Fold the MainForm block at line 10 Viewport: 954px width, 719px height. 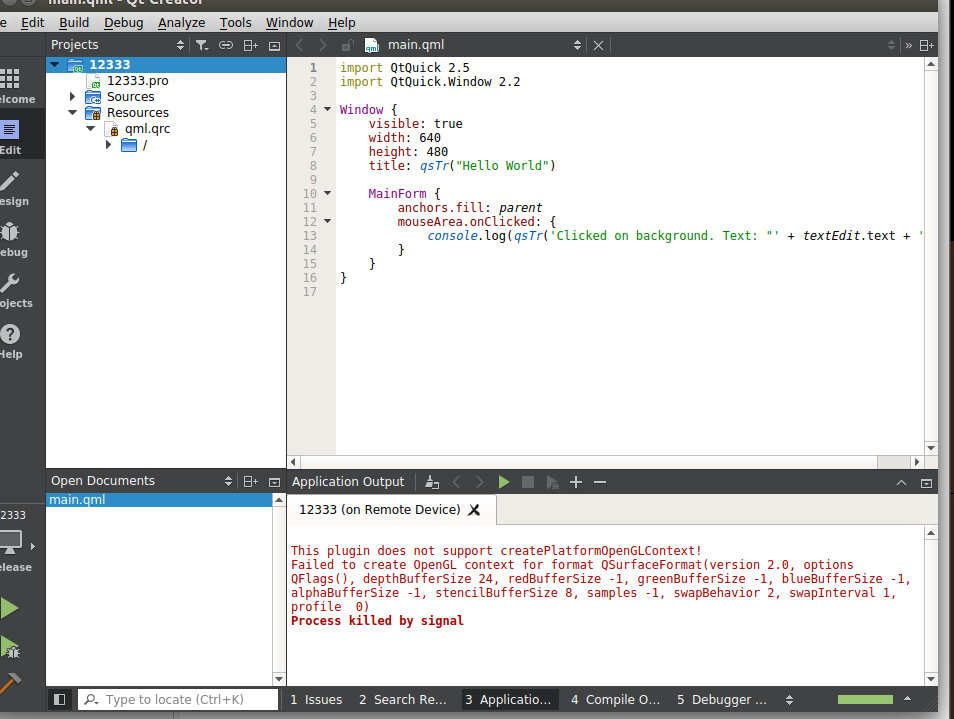click(327, 193)
